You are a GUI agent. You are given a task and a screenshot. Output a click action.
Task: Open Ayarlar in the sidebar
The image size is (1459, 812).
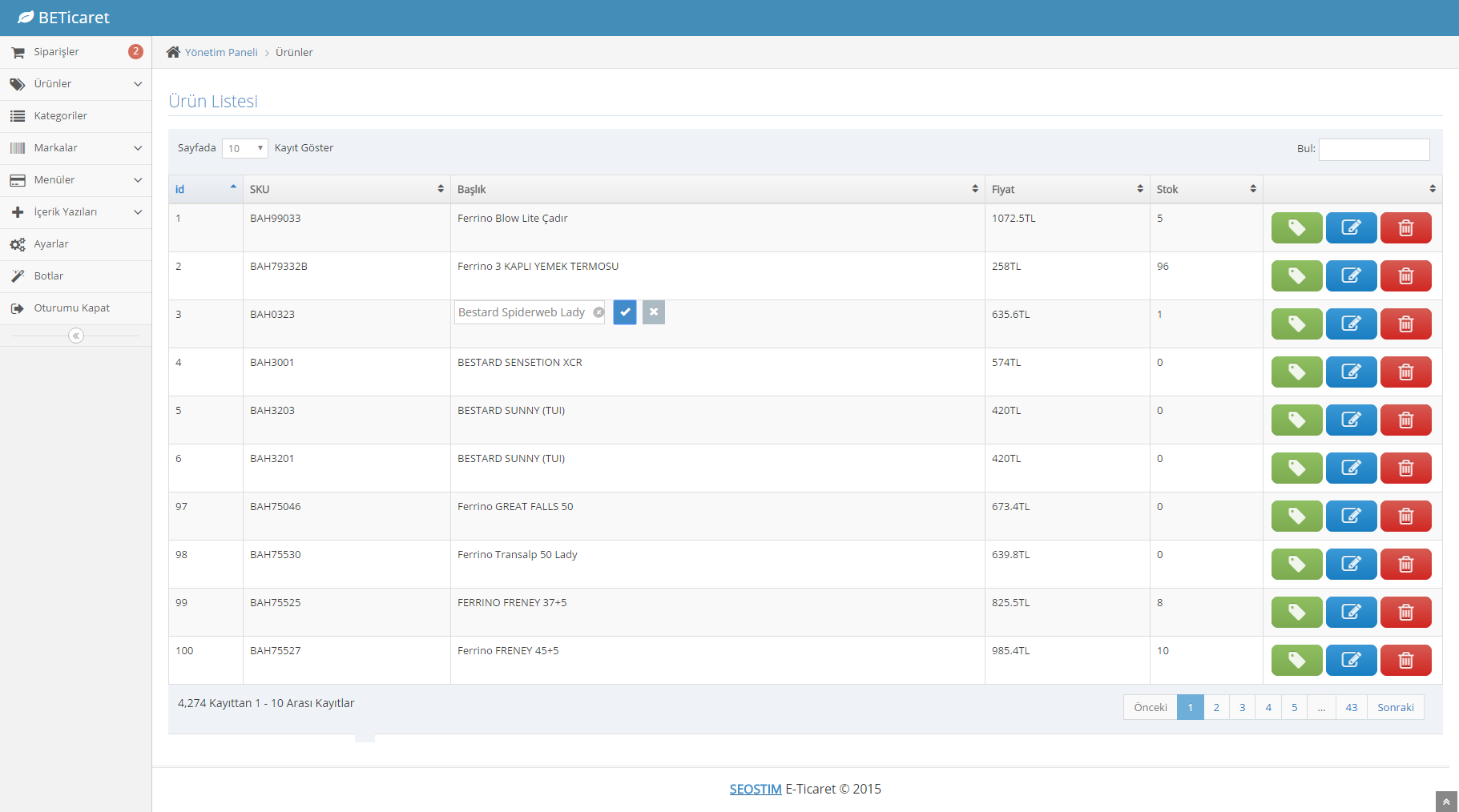[75, 244]
